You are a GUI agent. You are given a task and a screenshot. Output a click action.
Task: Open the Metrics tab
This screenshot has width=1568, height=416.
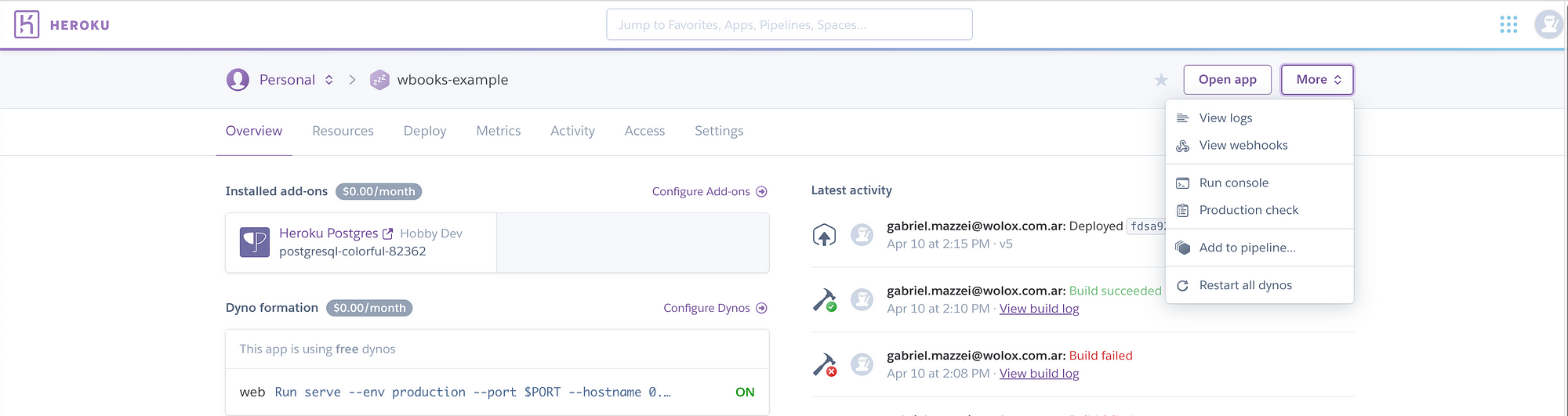(499, 131)
